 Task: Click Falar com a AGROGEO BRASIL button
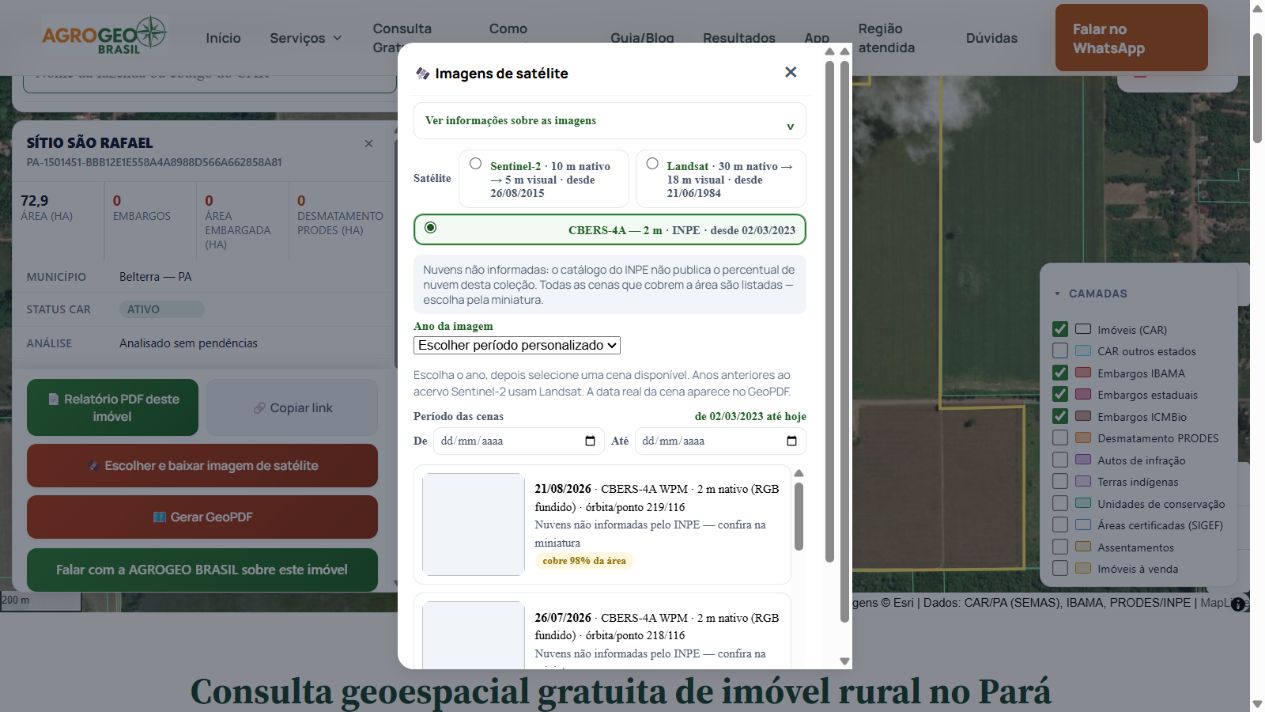tap(202, 569)
